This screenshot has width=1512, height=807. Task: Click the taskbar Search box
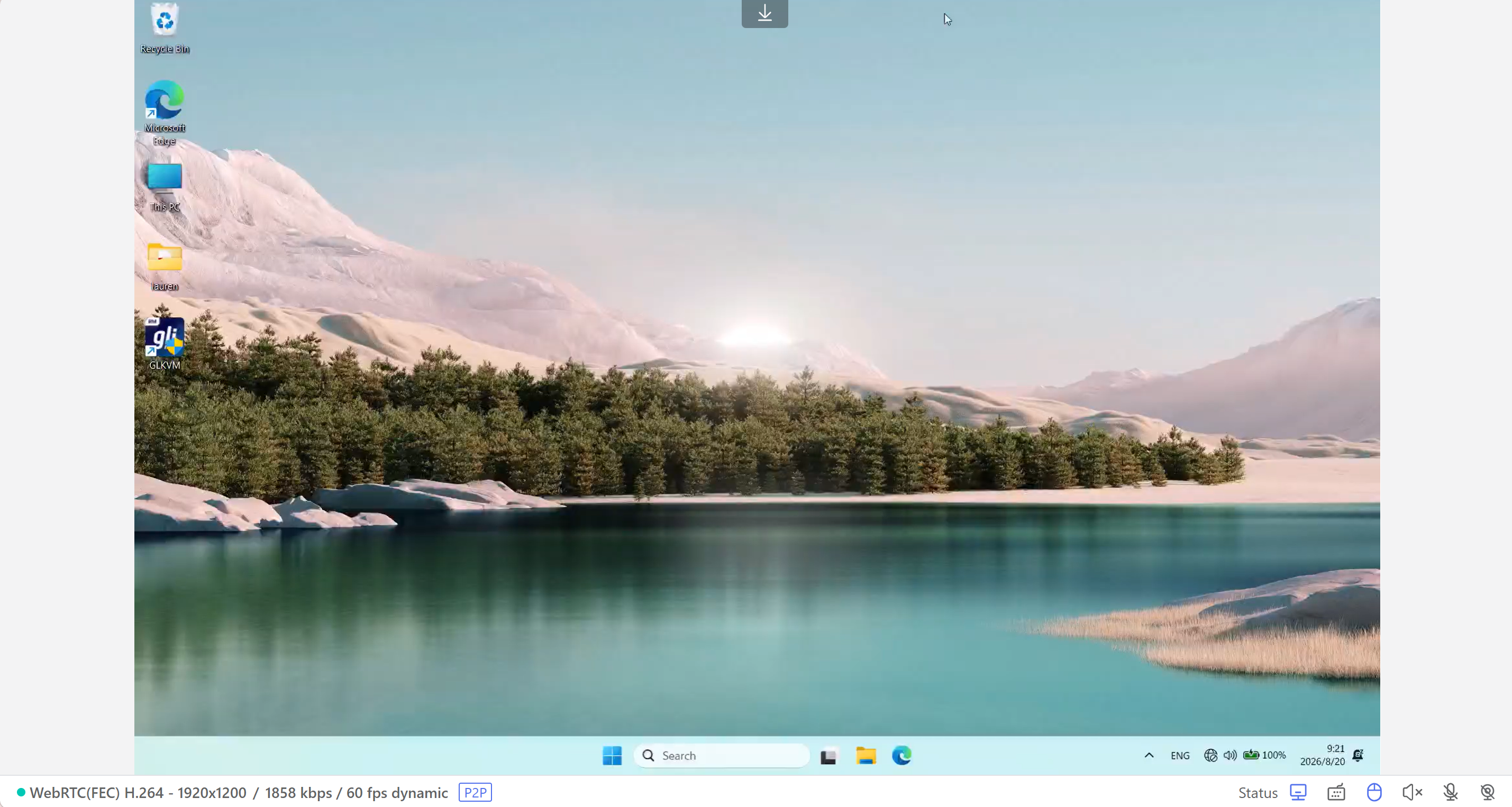click(x=722, y=755)
